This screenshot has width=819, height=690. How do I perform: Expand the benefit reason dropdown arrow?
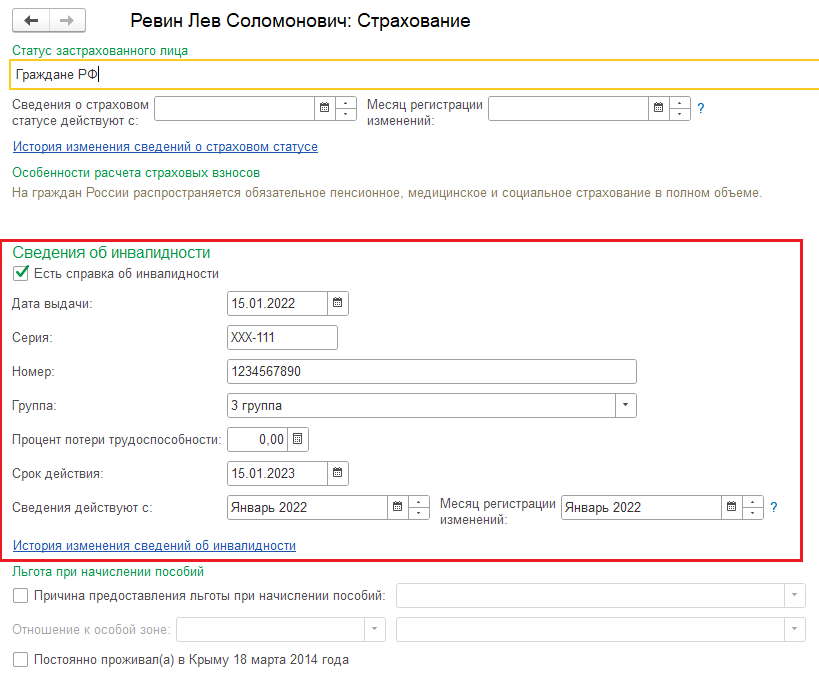click(794, 595)
